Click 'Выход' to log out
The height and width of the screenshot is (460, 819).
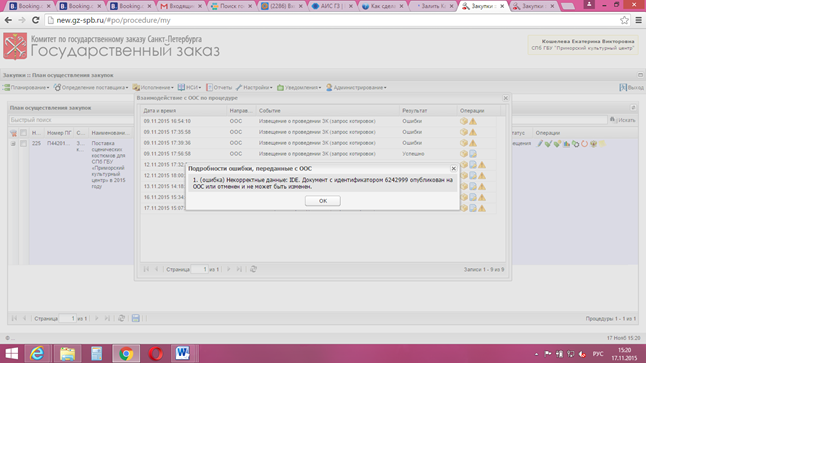pos(631,88)
